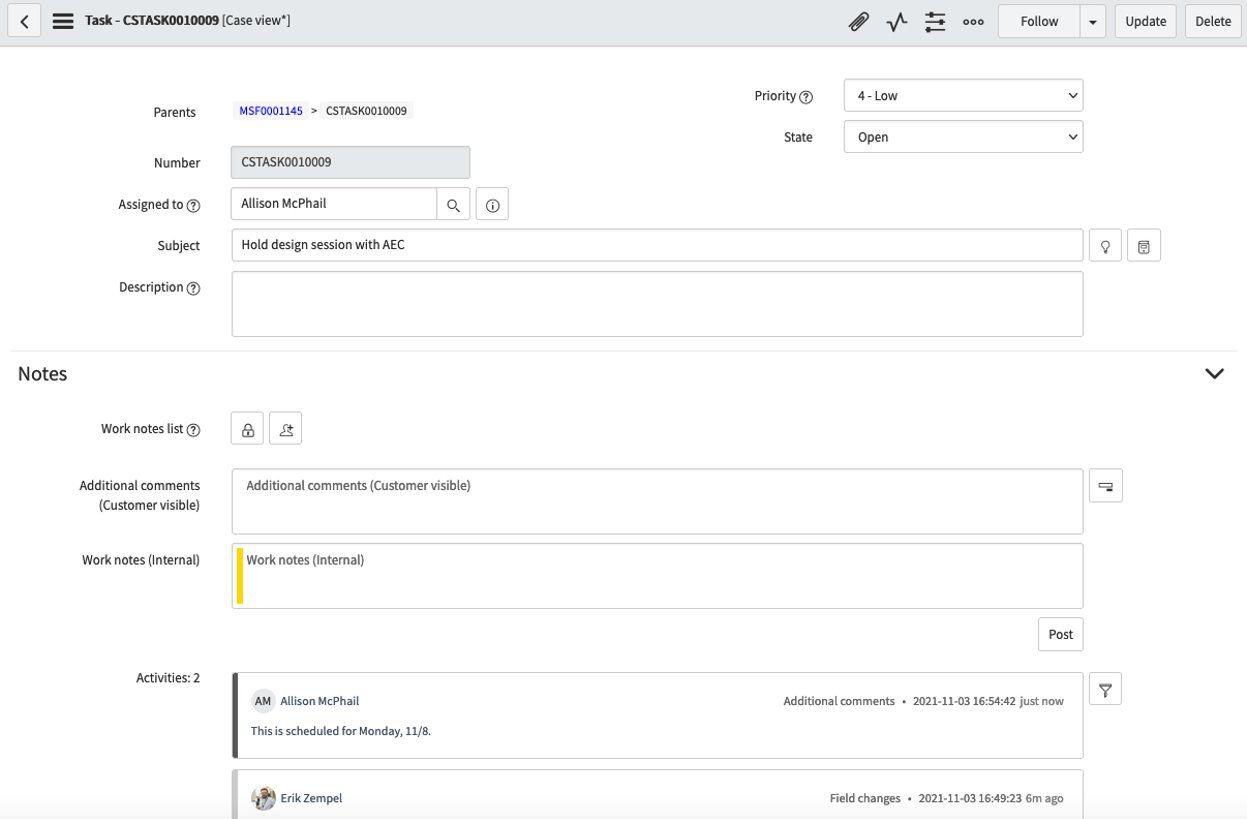Click the Follow button

point(1039,21)
